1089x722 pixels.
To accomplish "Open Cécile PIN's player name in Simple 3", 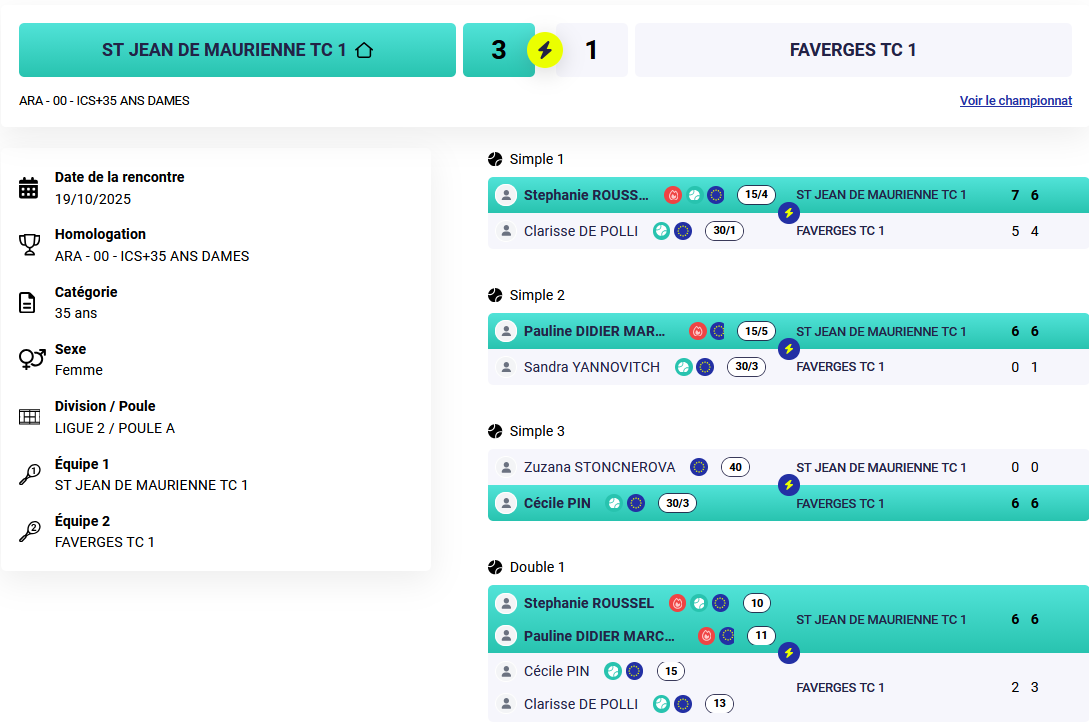I will [557, 503].
